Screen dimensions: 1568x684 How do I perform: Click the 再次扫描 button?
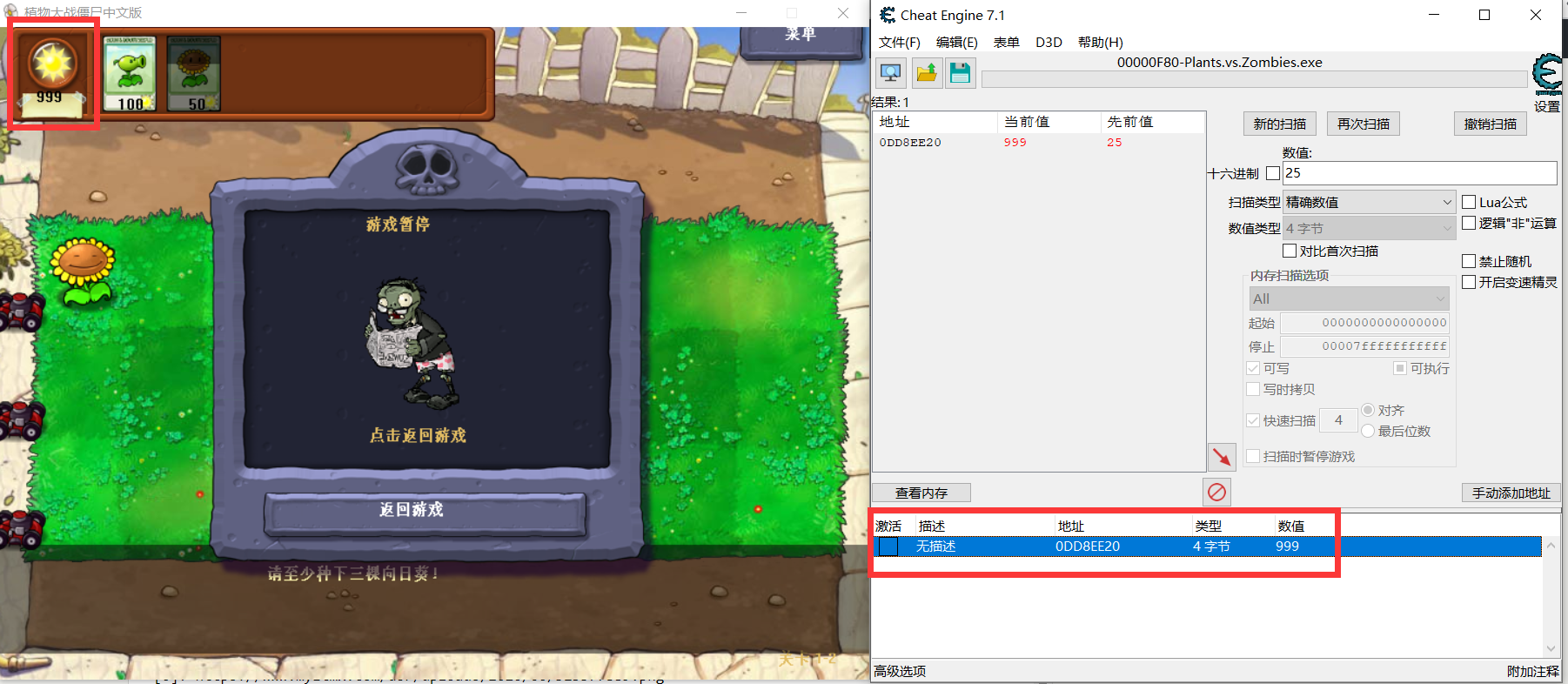pyautogui.click(x=1364, y=124)
